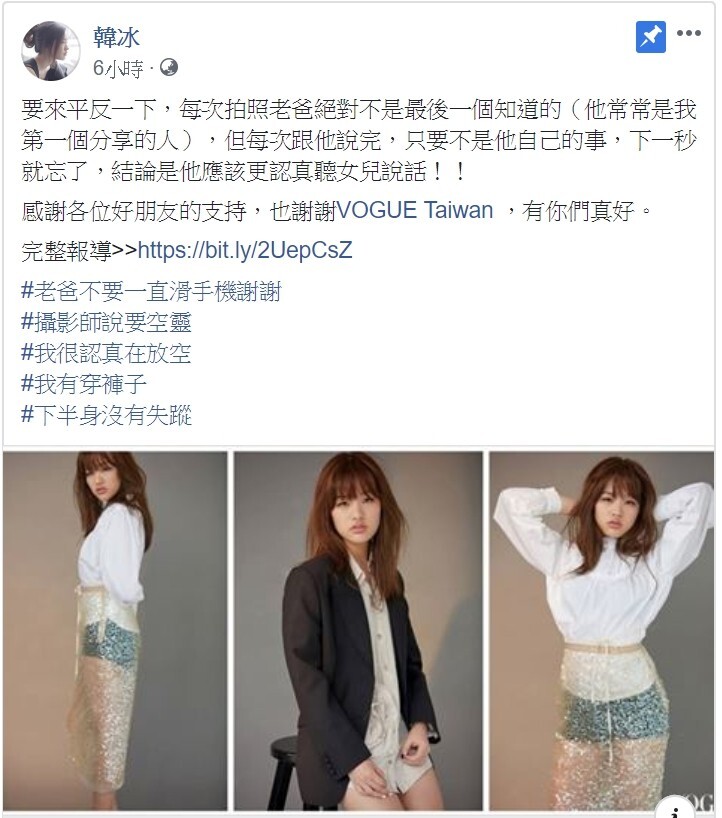Click the blue pinned post icon
This screenshot has height=818, width=722.
[651, 37]
